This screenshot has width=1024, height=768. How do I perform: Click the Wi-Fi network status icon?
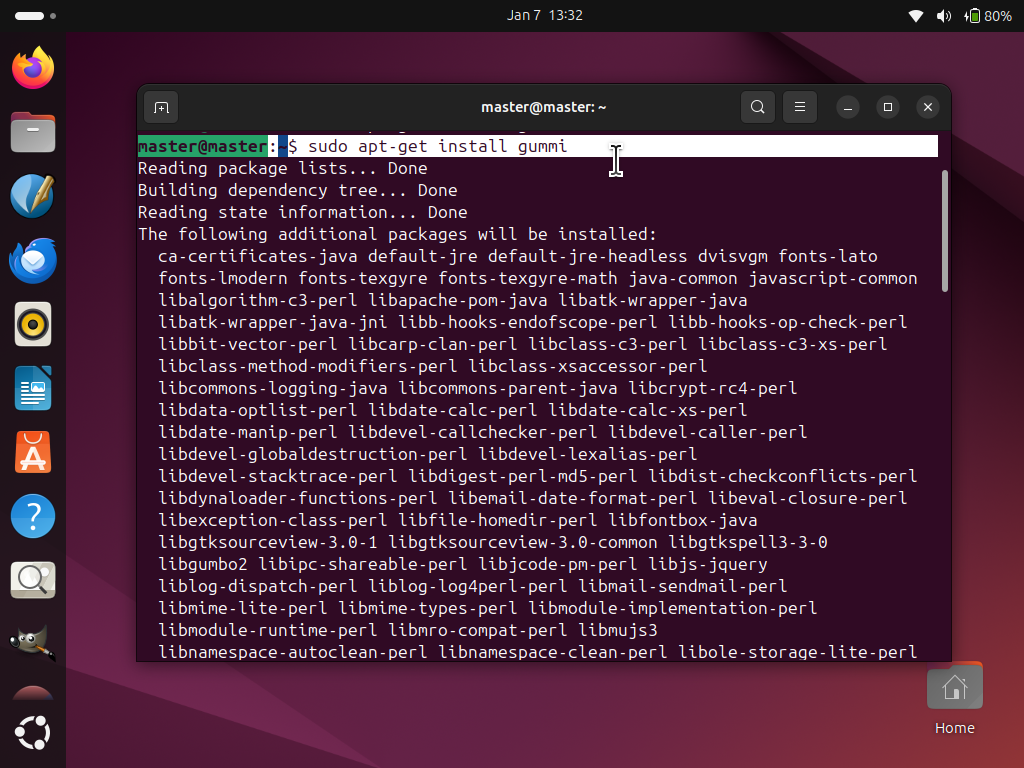coord(916,16)
